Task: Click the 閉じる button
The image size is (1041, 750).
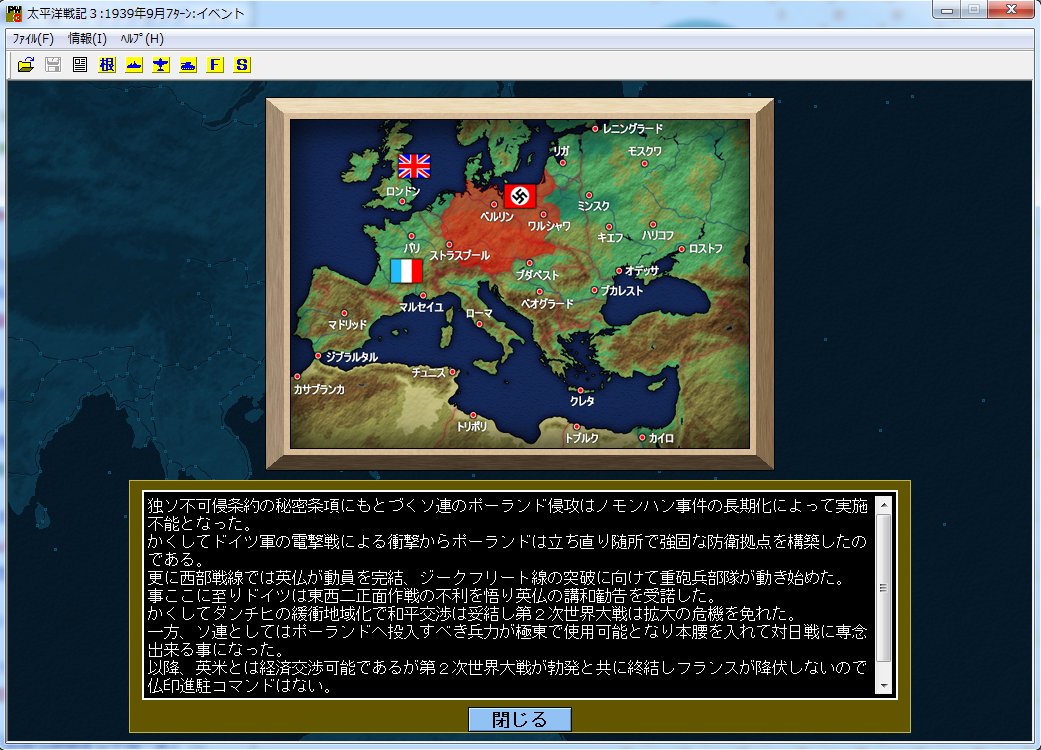Action: click(520, 719)
